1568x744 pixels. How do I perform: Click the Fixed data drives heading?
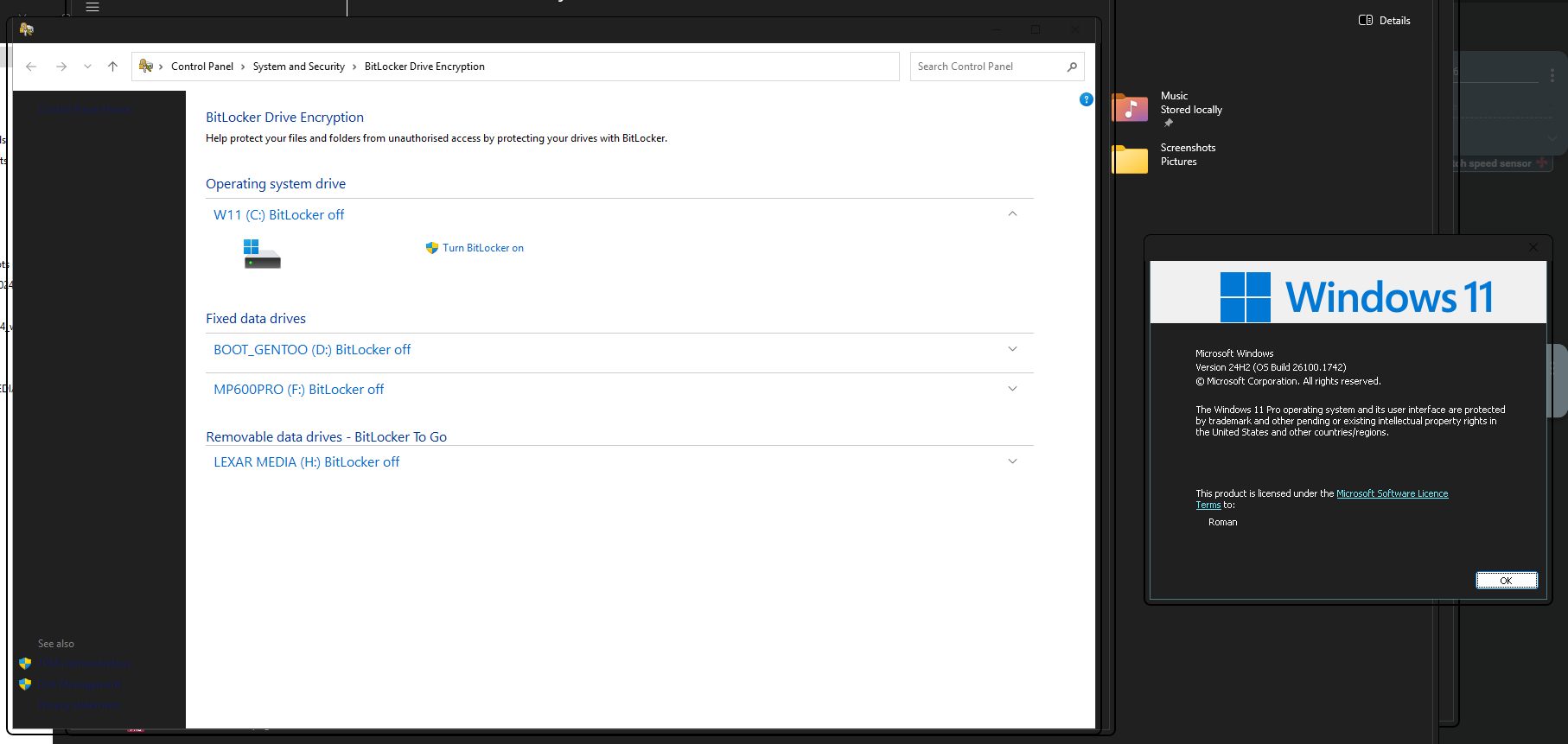(256, 319)
